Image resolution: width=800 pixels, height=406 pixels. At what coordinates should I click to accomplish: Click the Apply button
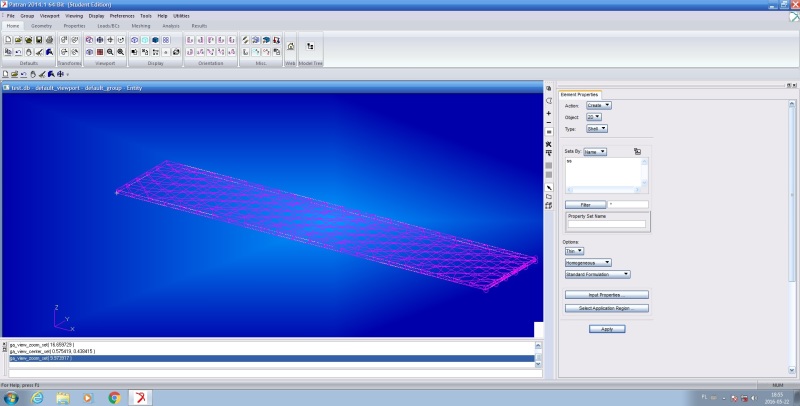pos(607,329)
